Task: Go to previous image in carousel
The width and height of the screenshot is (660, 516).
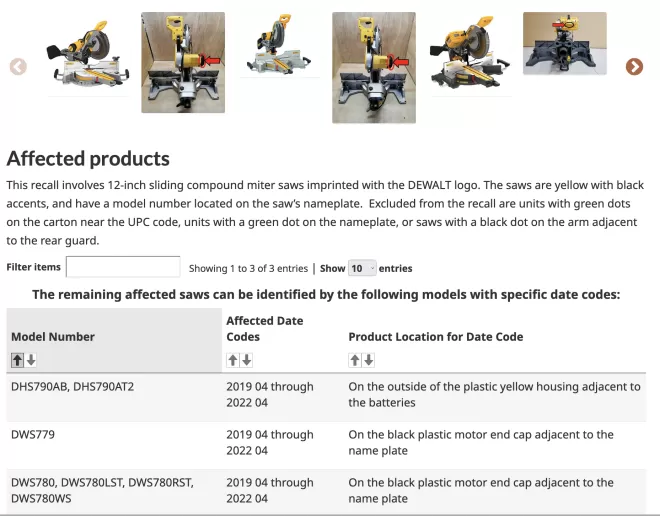Action: (18, 66)
